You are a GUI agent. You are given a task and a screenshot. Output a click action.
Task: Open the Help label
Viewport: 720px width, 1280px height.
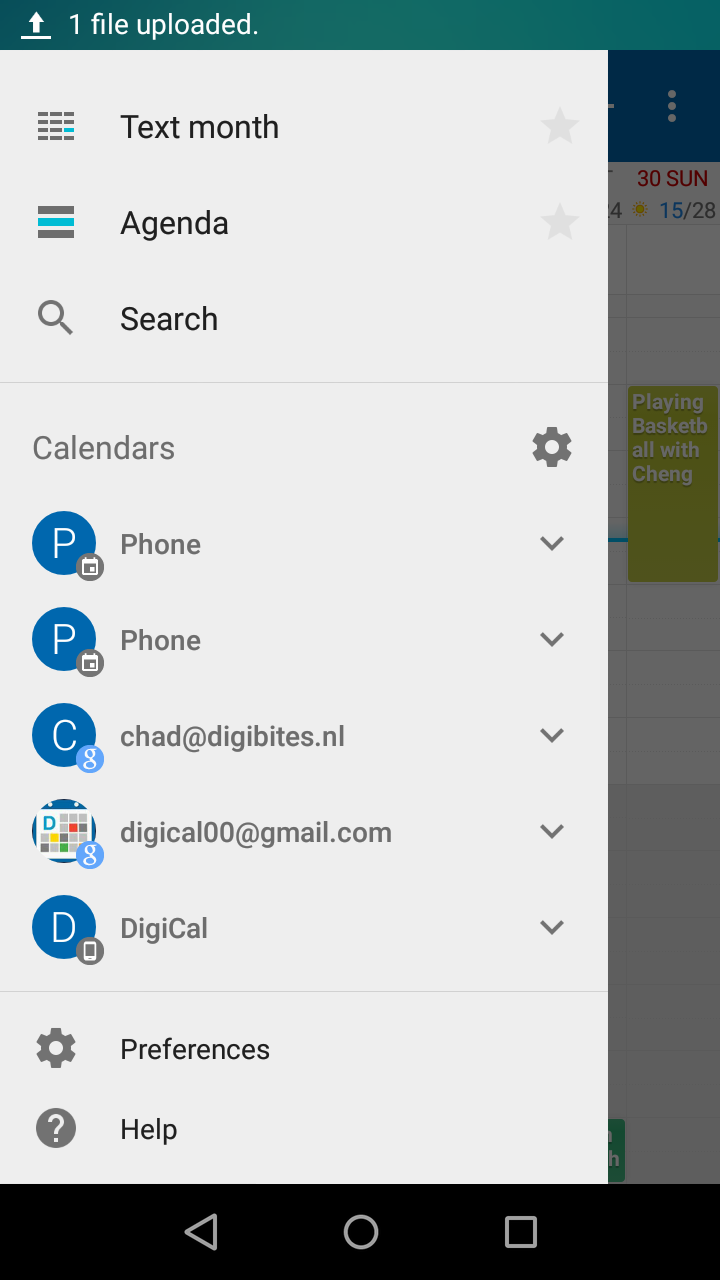click(149, 1129)
